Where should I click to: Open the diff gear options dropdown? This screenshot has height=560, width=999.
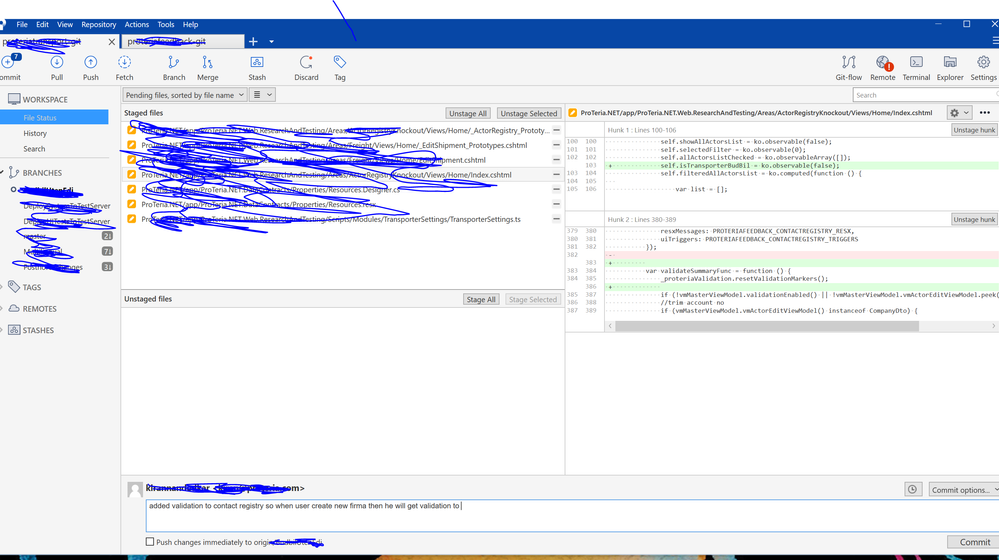[x=959, y=113]
